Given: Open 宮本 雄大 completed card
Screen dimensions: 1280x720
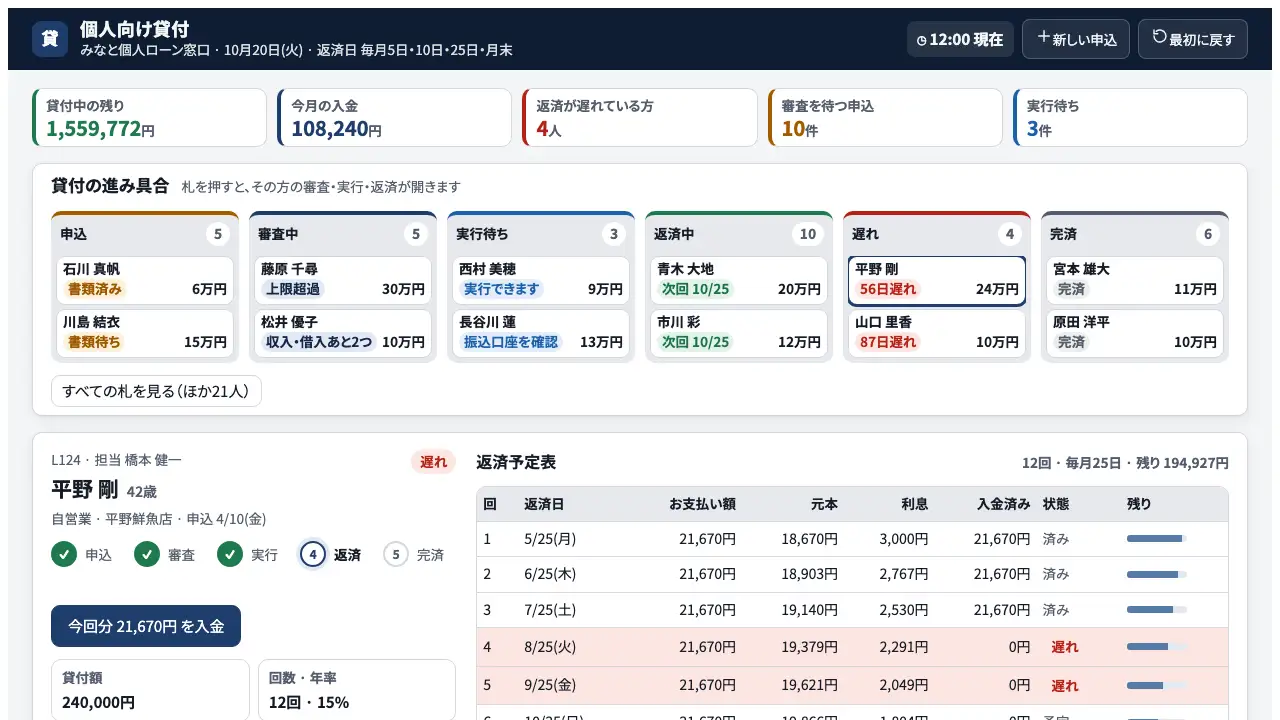Looking at the screenshot, I should pyautogui.click(x=1135, y=280).
